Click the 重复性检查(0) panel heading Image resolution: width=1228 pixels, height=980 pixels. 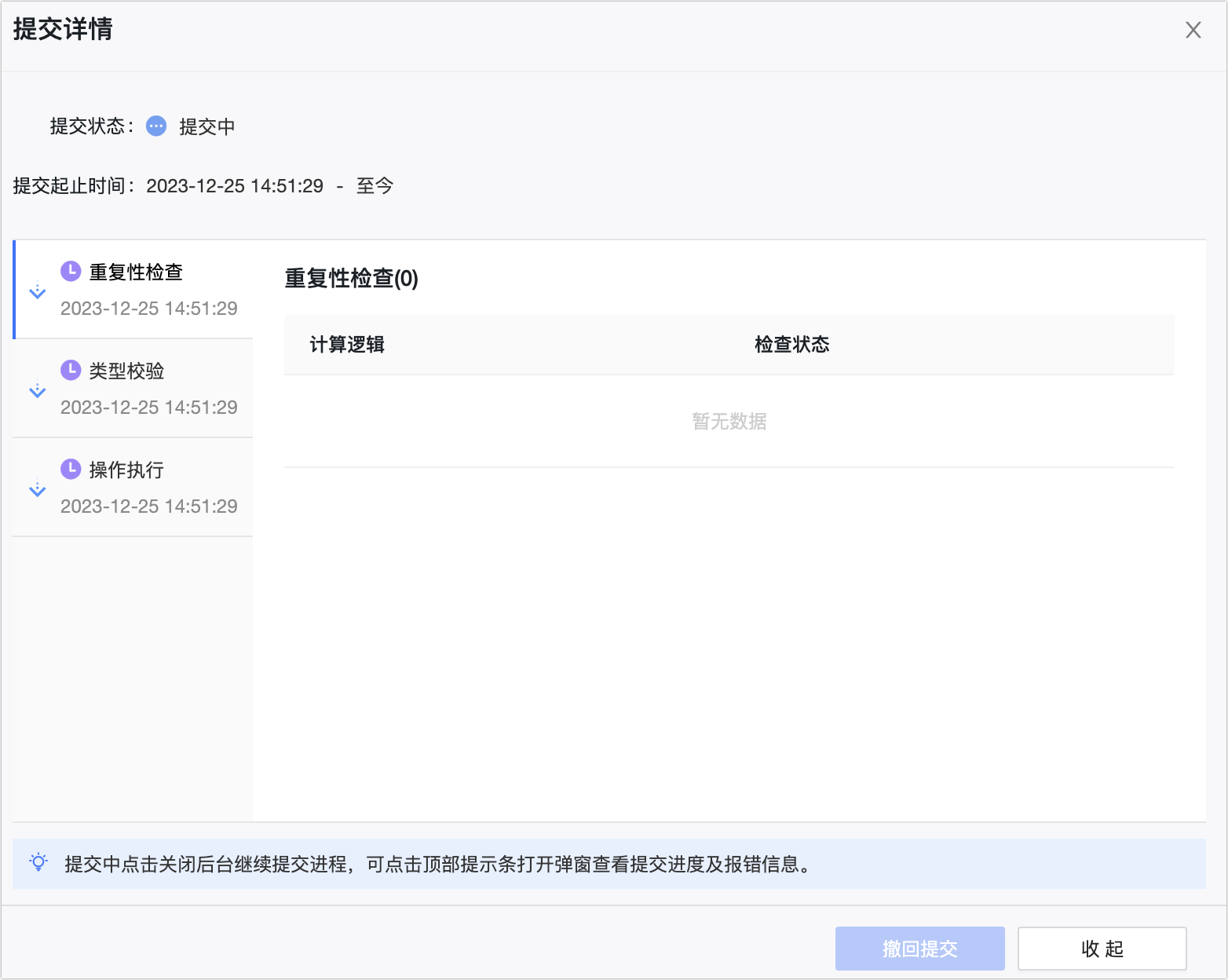click(351, 278)
